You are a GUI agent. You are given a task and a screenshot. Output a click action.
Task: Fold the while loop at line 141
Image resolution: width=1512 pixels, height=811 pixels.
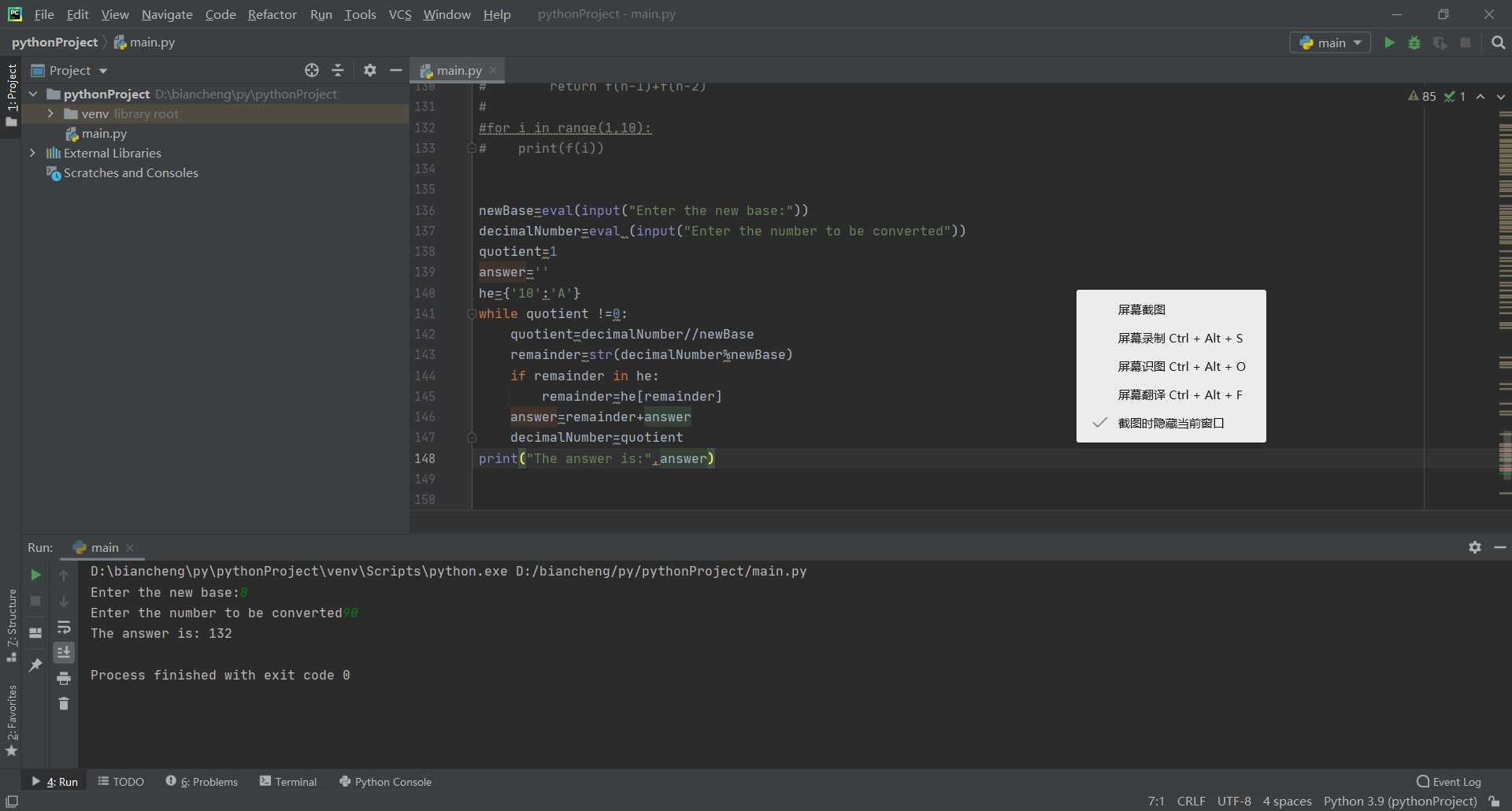(x=472, y=313)
